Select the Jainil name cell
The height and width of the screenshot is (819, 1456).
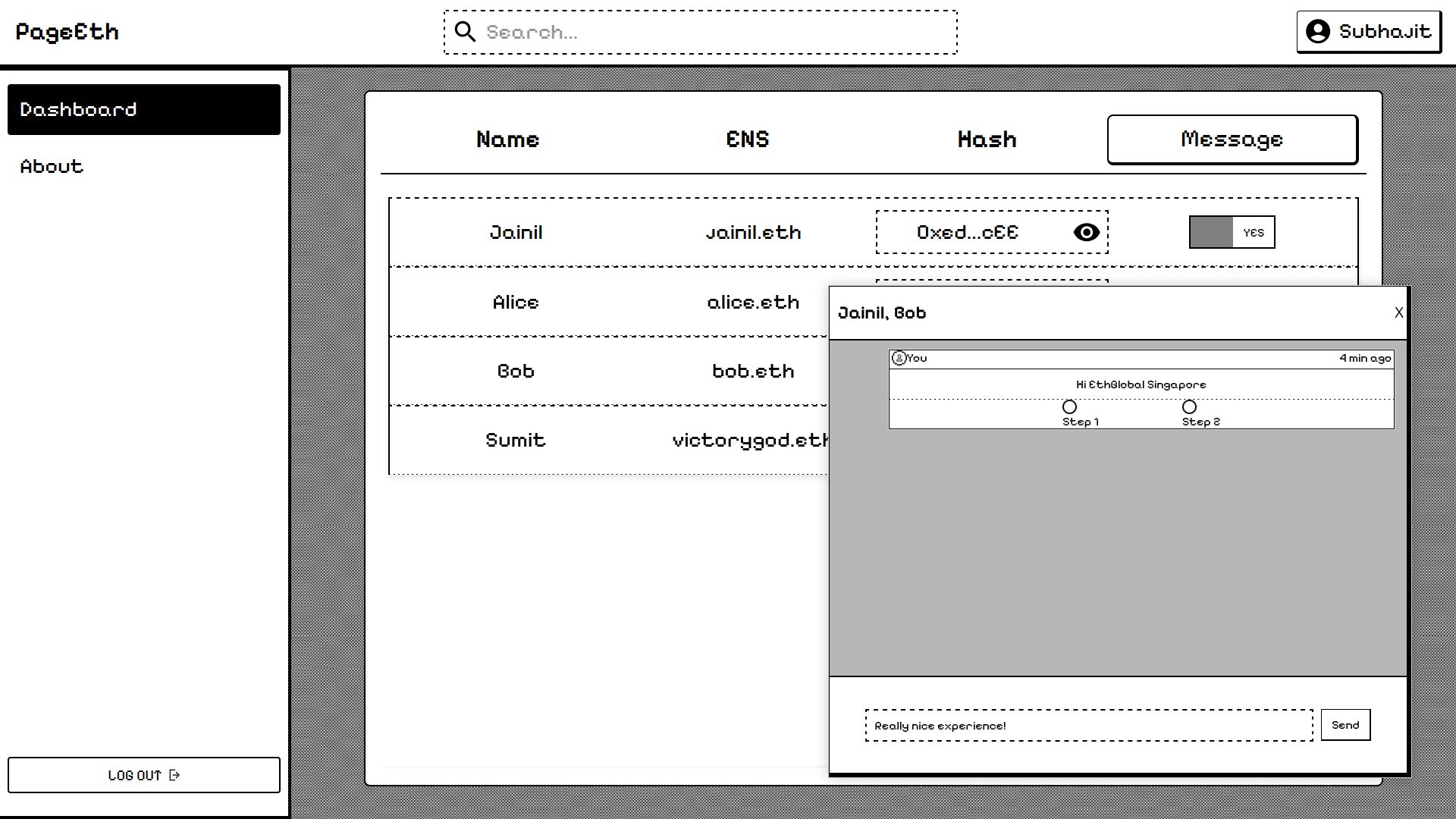coord(516,233)
